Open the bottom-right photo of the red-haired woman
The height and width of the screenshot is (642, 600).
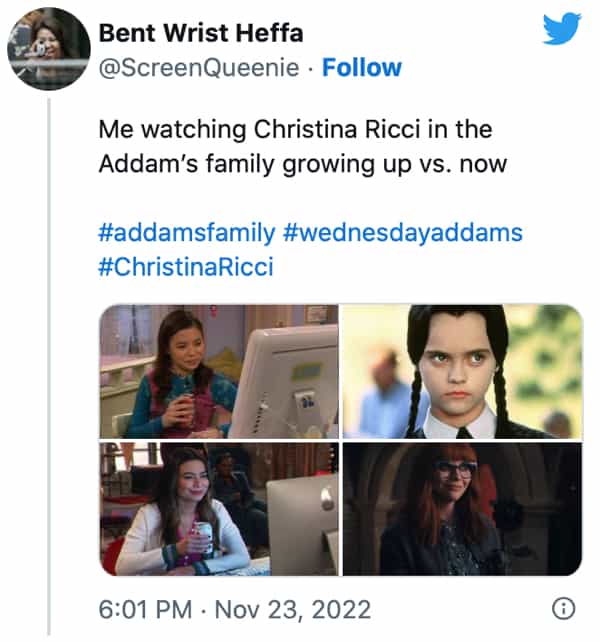462,509
